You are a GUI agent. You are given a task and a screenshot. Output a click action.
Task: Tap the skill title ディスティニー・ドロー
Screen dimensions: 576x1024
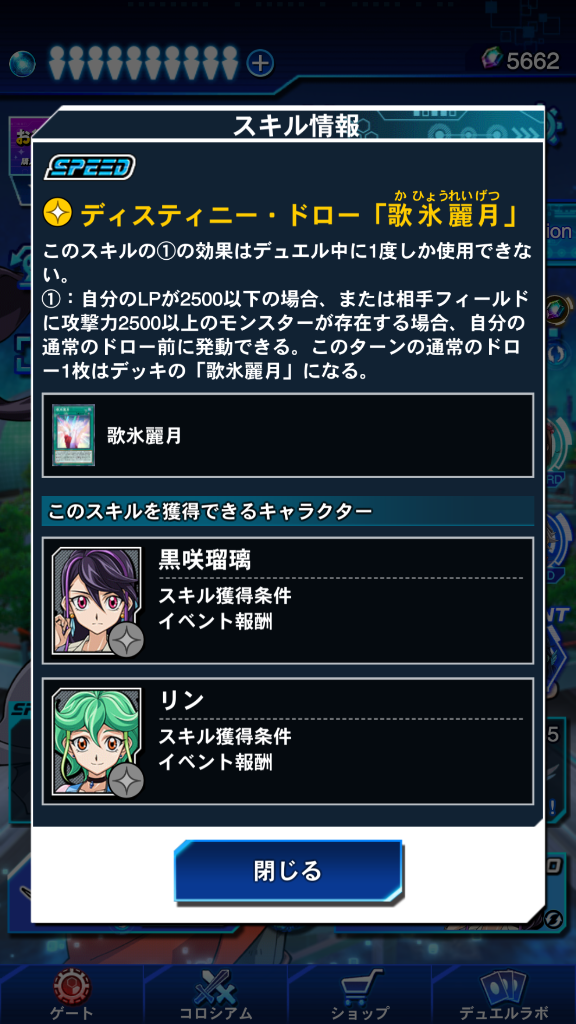tap(224, 215)
